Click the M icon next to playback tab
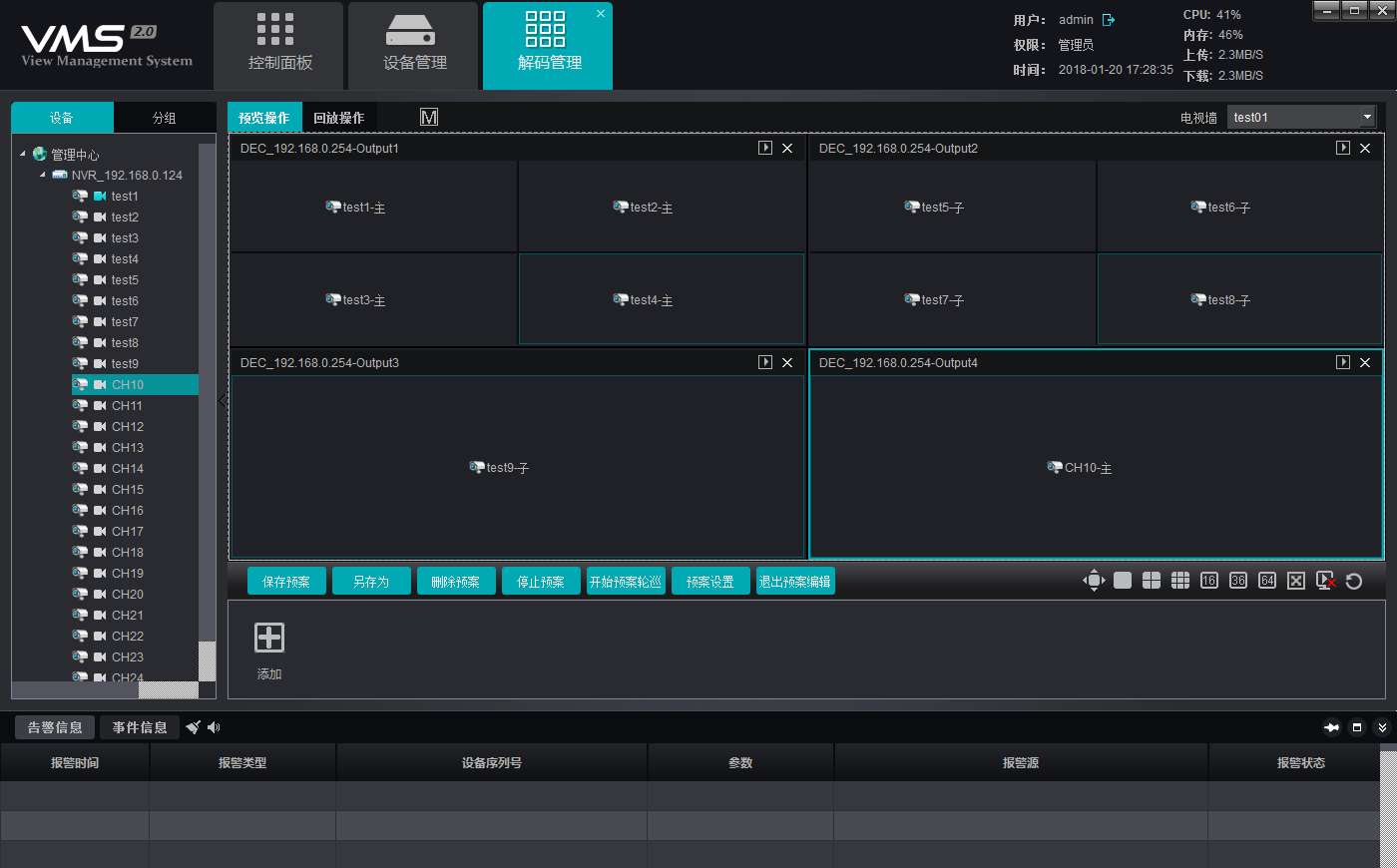The image size is (1397, 868). (429, 118)
